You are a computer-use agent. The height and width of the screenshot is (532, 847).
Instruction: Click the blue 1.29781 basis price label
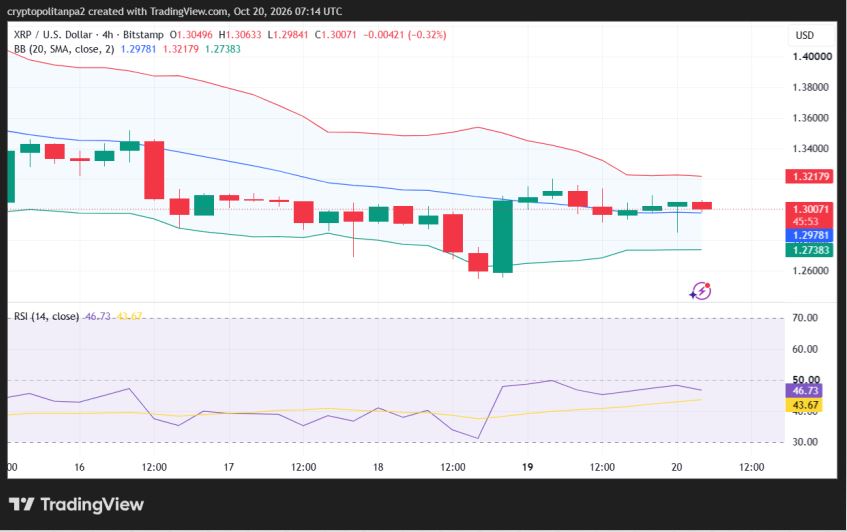click(x=810, y=235)
